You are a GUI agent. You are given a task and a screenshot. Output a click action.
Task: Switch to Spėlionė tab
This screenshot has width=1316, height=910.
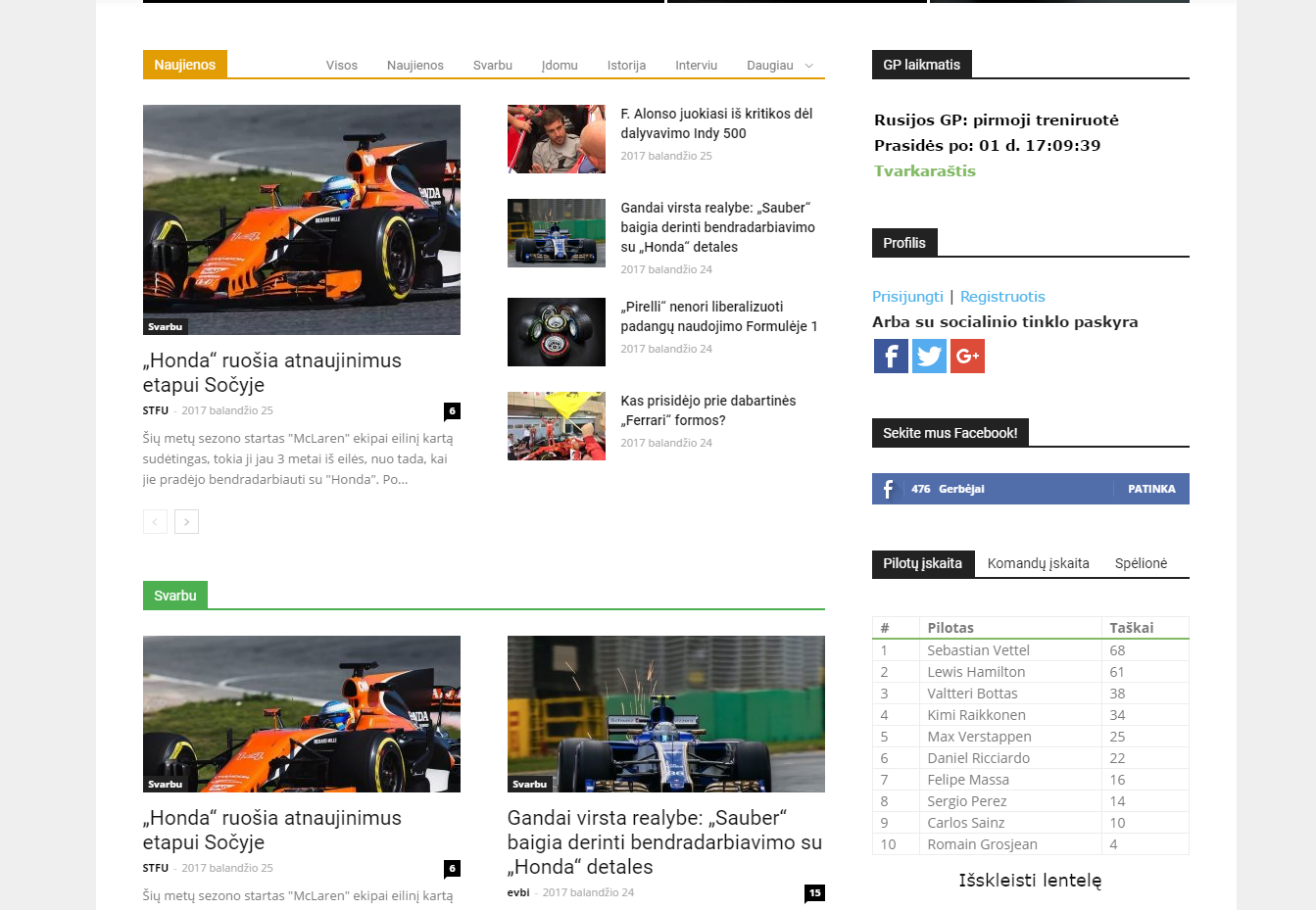(1142, 563)
